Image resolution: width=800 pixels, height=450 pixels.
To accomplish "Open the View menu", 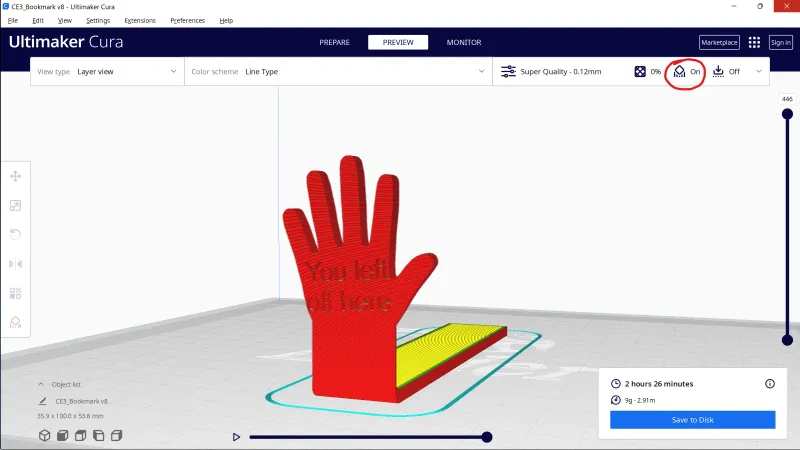I will [65, 20].
